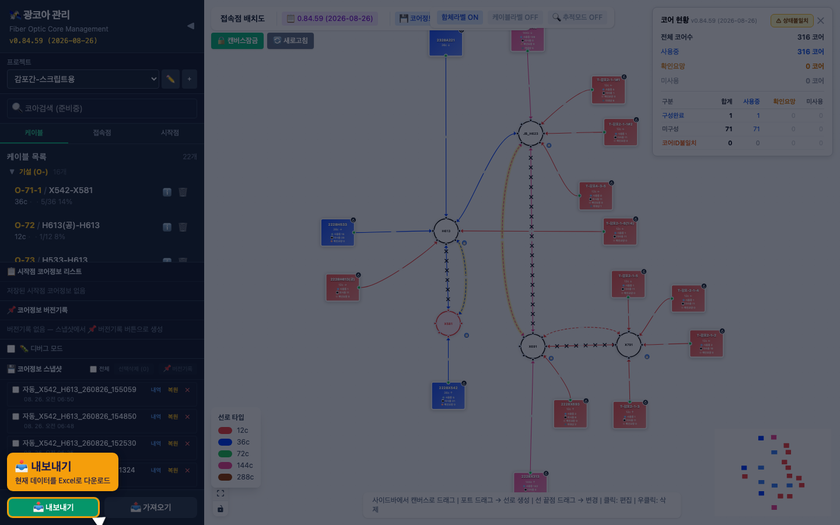Click 선택삭제 (0) in snapshot header
This screenshot has width=840, height=525.
tap(133, 369)
